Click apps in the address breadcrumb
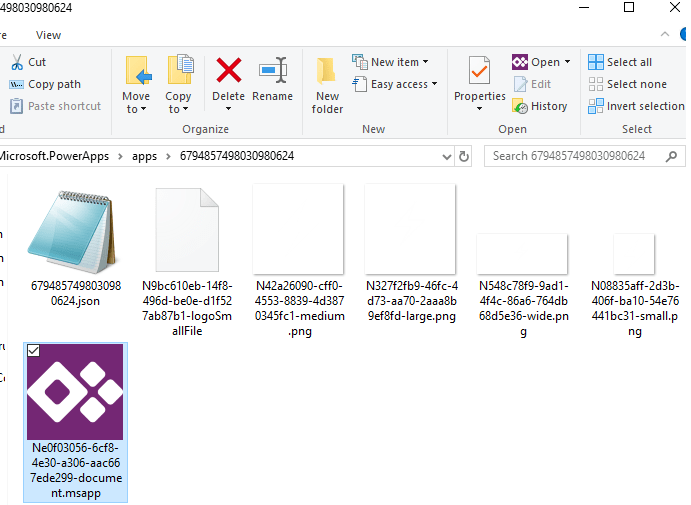Image resolution: width=691 pixels, height=505 pixels. 144,156
